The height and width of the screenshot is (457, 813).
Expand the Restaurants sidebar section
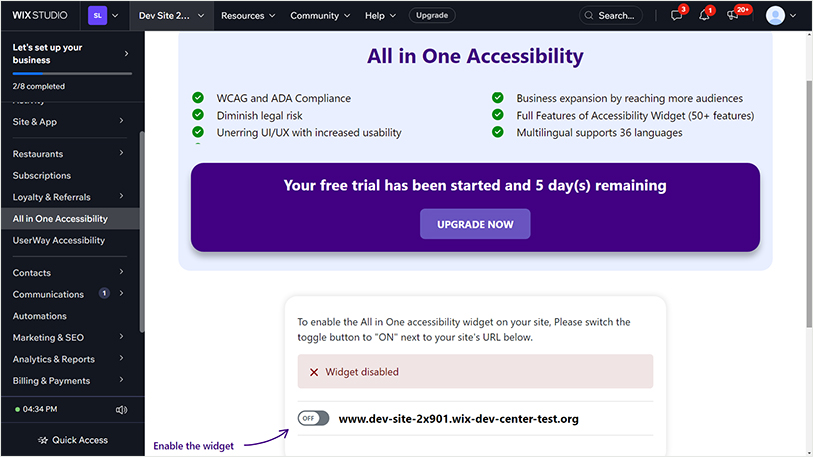point(121,154)
